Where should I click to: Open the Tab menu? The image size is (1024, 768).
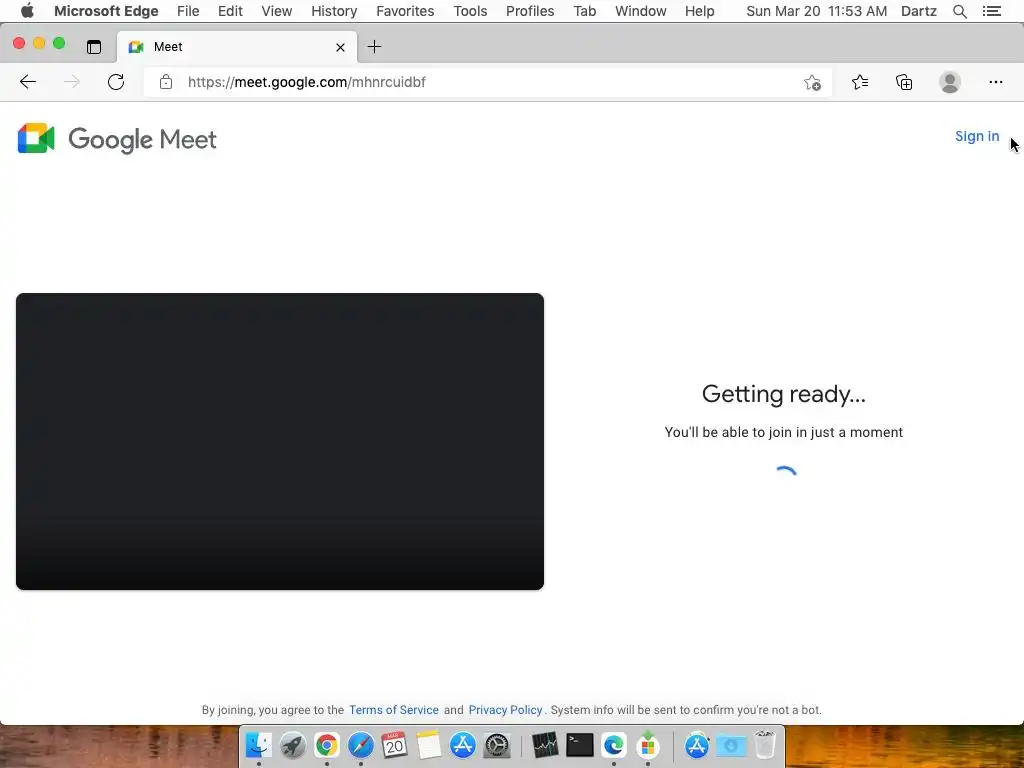point(584,11)
